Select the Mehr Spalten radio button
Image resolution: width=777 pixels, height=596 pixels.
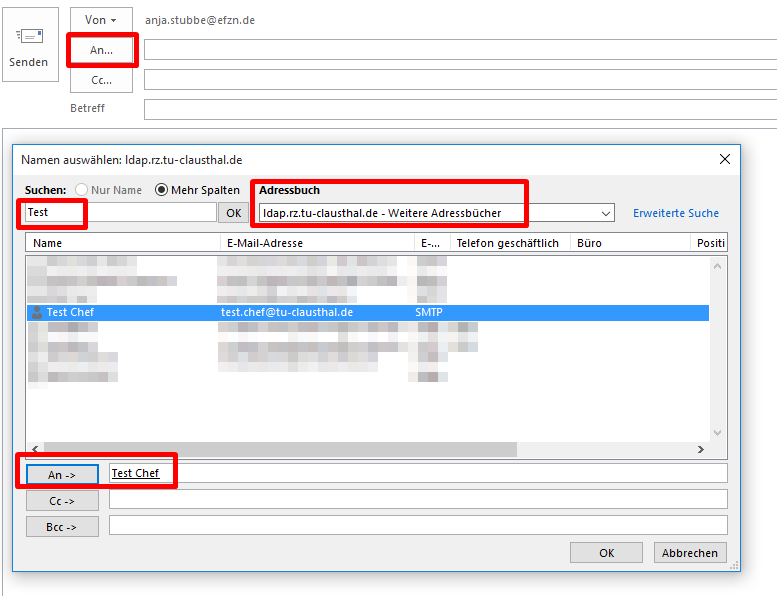[160, 190]
